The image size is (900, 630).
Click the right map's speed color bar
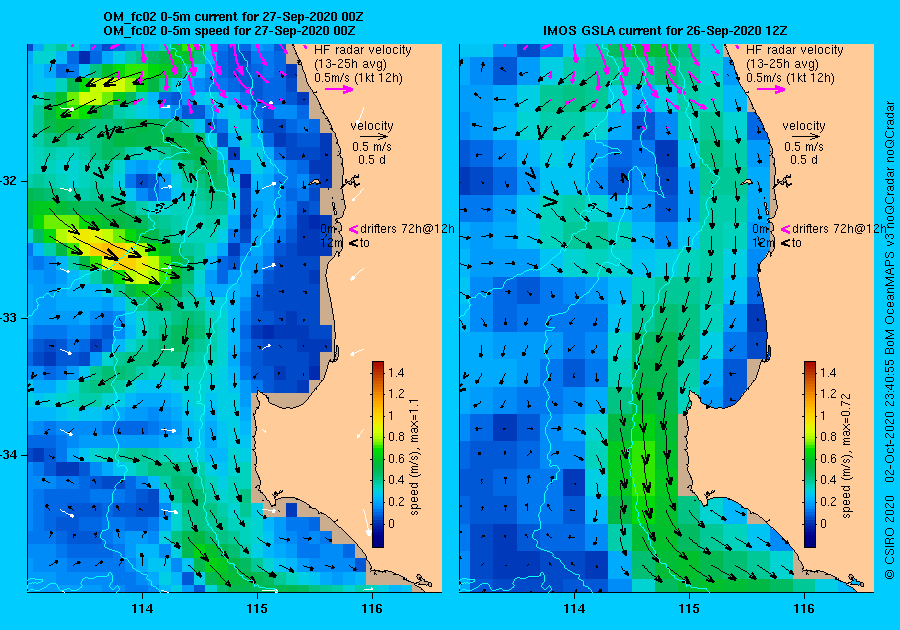(810, 454)
